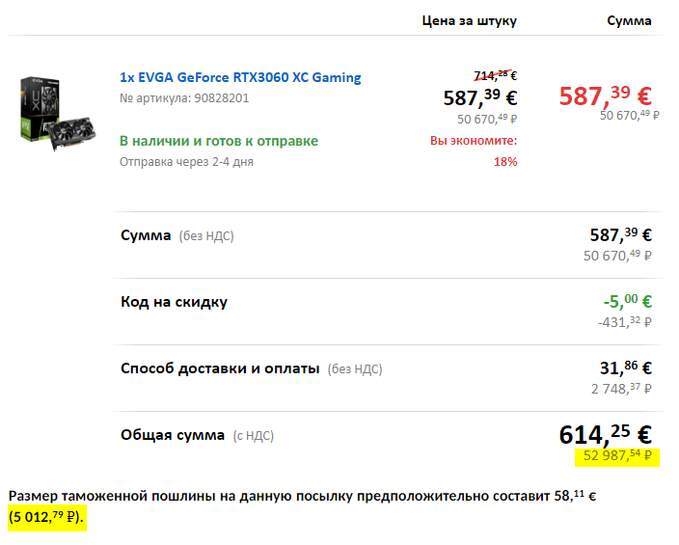Click the green -5,00 € discount amount
679x545 pixels.
pos(627,301)
